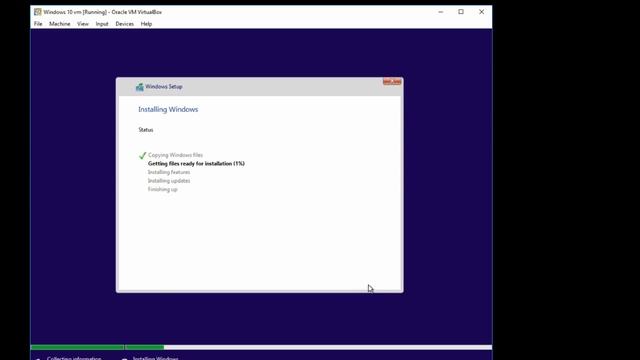Screen dimensions: 640x360
Task: Click the green checkmark beside Copying Windows files
Action: tap(142, 156)
